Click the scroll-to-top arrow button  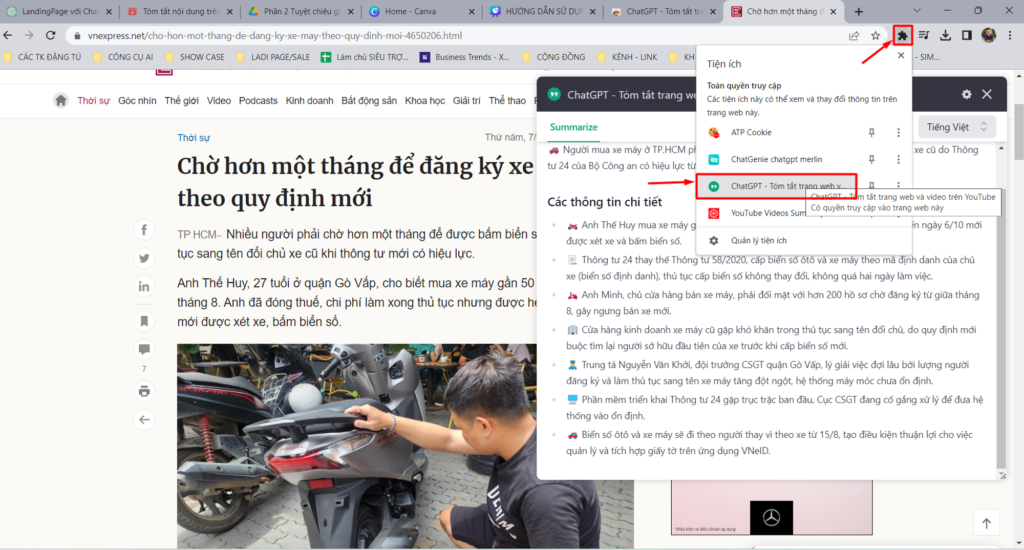986,523
